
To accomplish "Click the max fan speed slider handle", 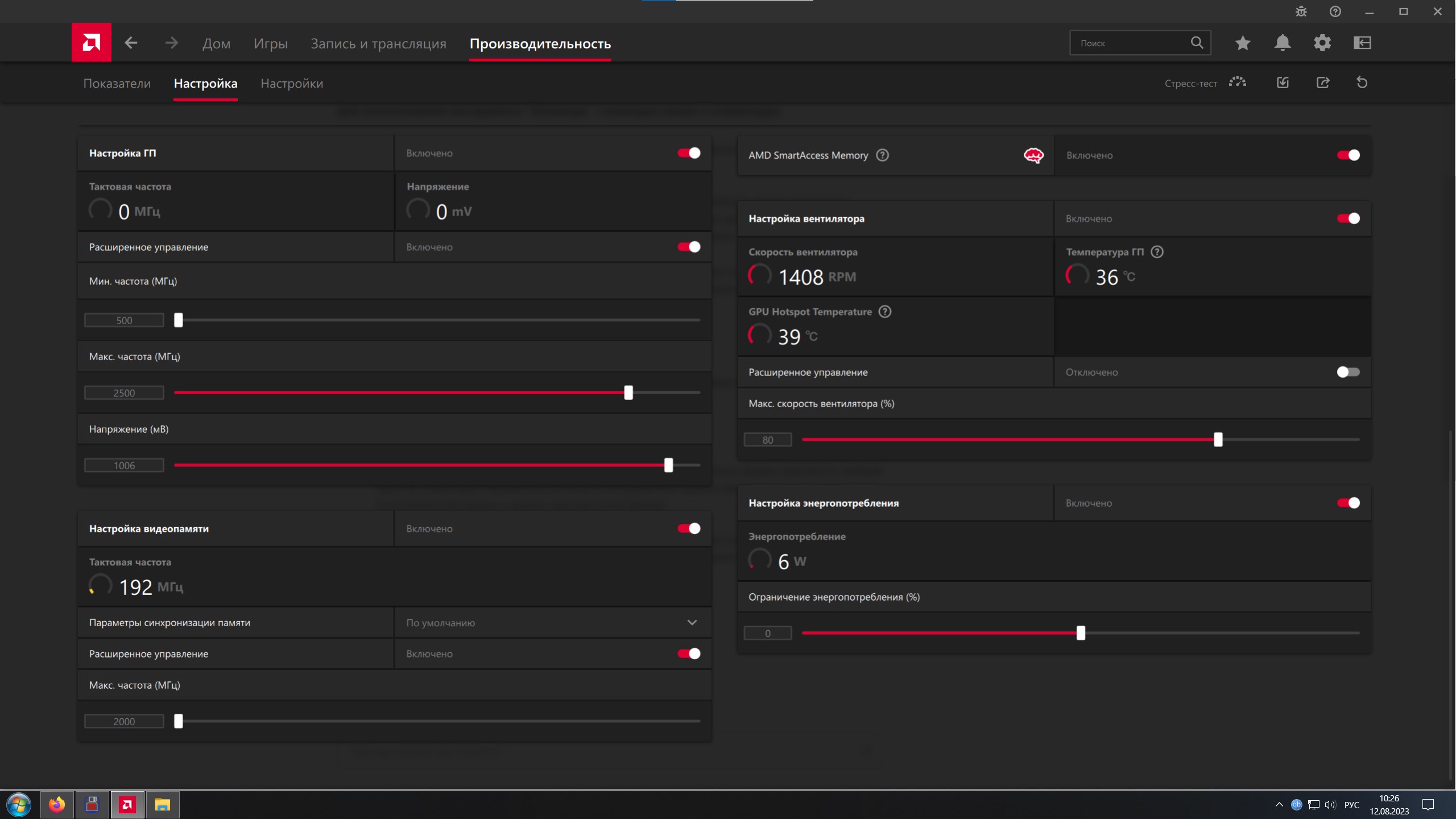I will pos(1218,440).
